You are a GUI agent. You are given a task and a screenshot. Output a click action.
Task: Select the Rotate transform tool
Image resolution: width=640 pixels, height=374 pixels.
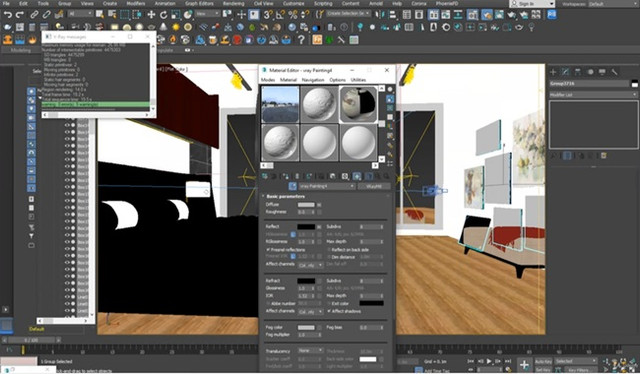163,15
